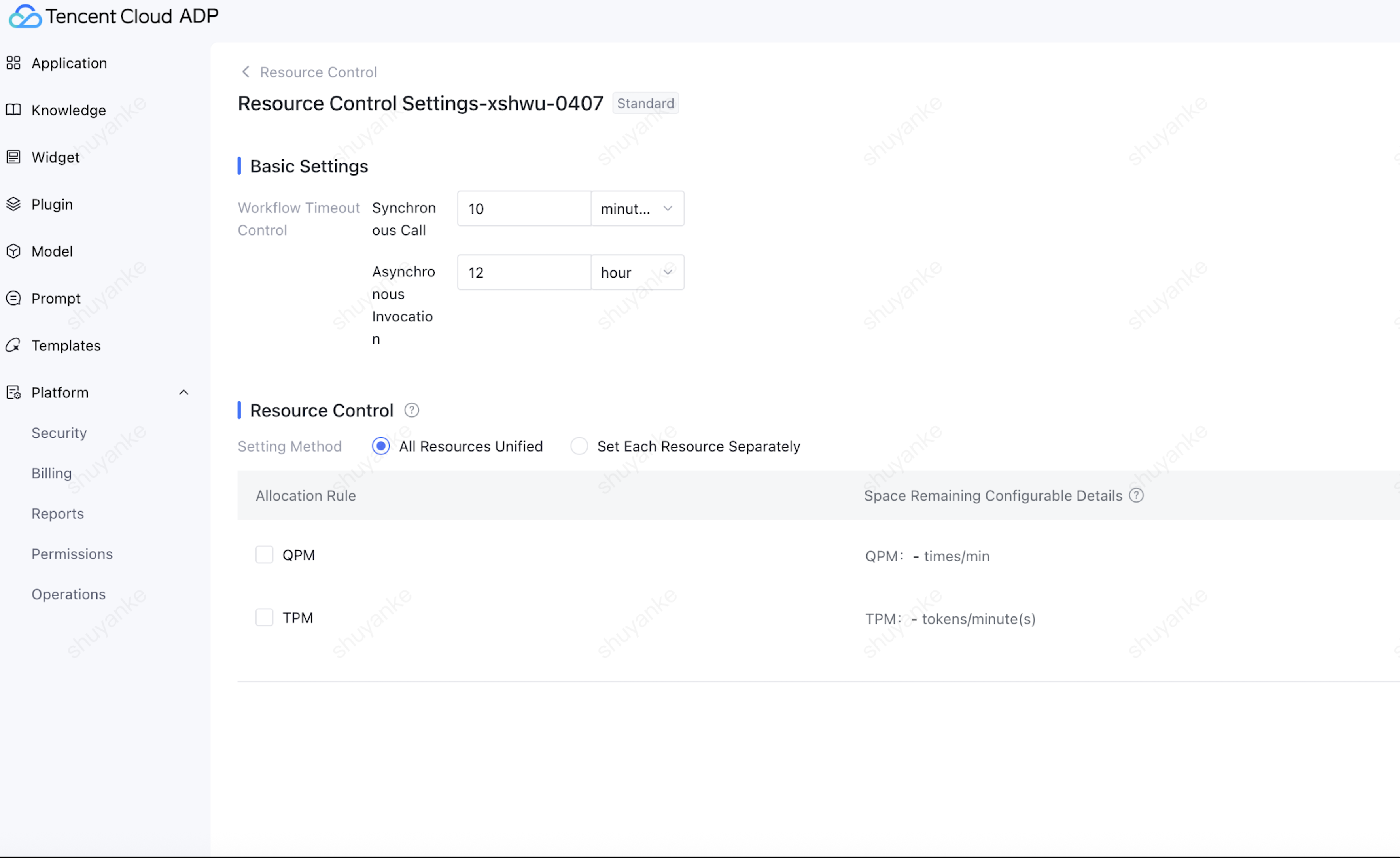Click help icon next to Resource Control heading

click(411, 410)
